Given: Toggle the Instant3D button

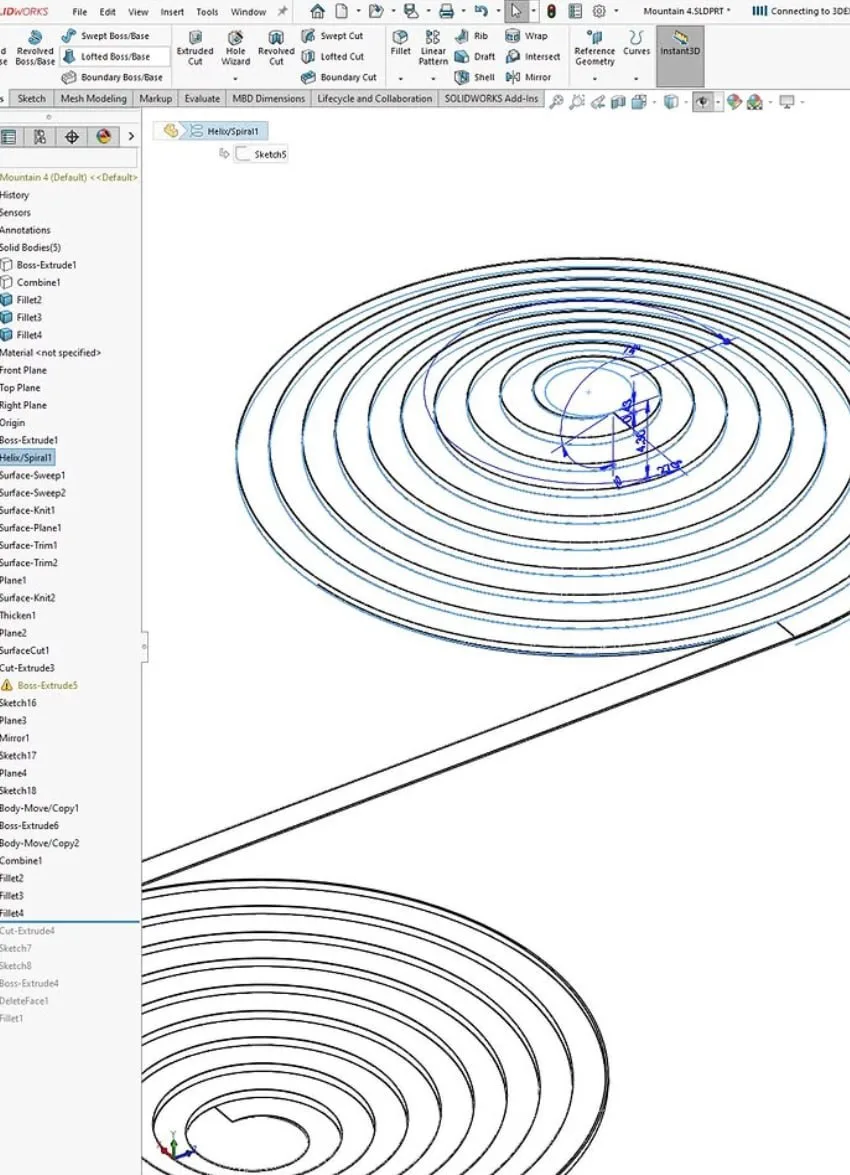Looking at the screenshot, I should (x=680, y=55).
